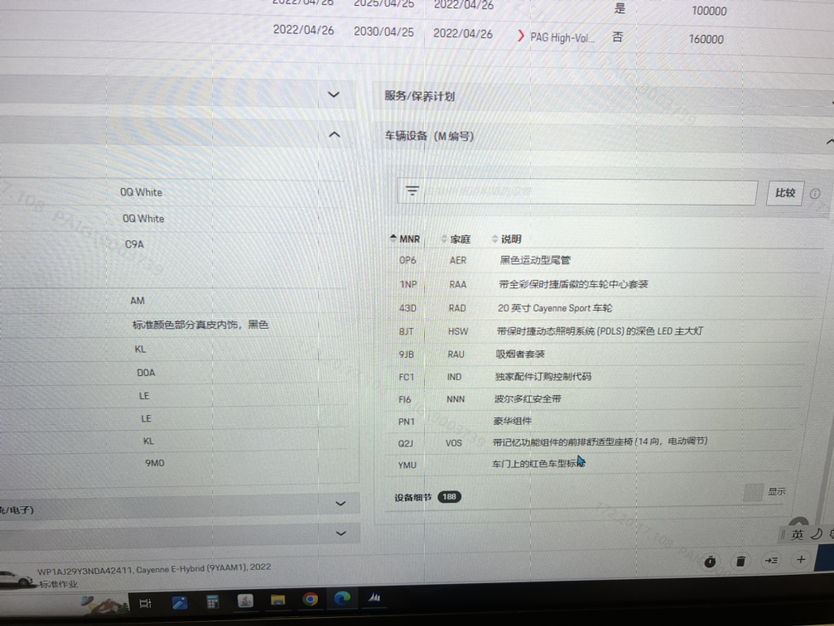Sort the table by the MNR column
Viewport: 834px width, 626px height.
pos(405,239)
